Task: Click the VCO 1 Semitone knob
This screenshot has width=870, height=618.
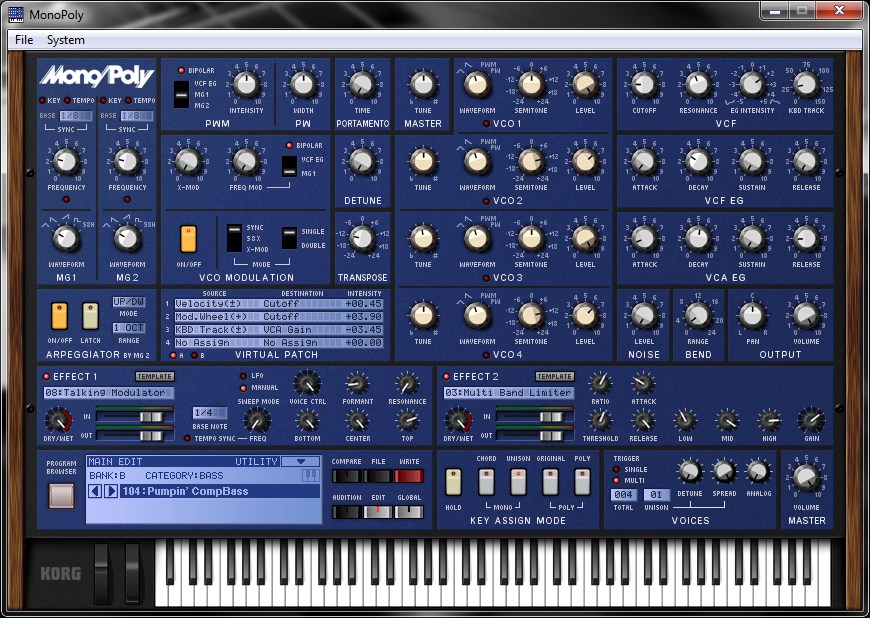Action: 531,85
